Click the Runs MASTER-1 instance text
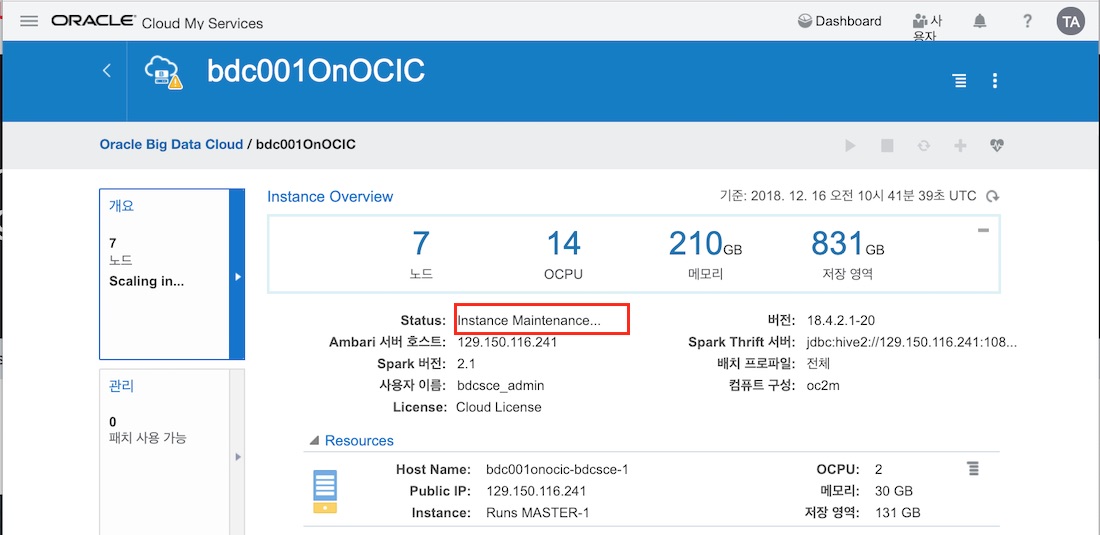1100x535 pixels. click(537, 513)
